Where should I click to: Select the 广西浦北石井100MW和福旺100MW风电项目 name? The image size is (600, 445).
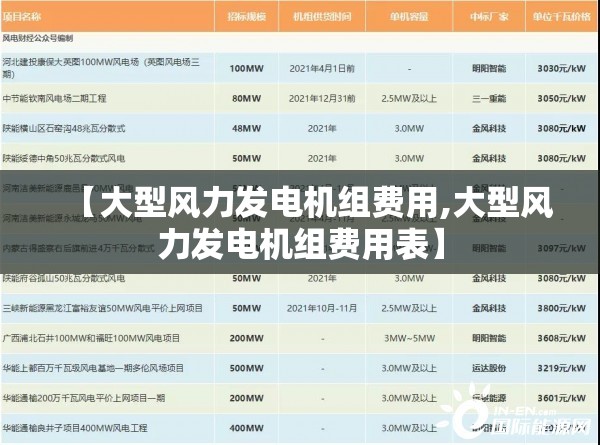(x=91, y=338)
